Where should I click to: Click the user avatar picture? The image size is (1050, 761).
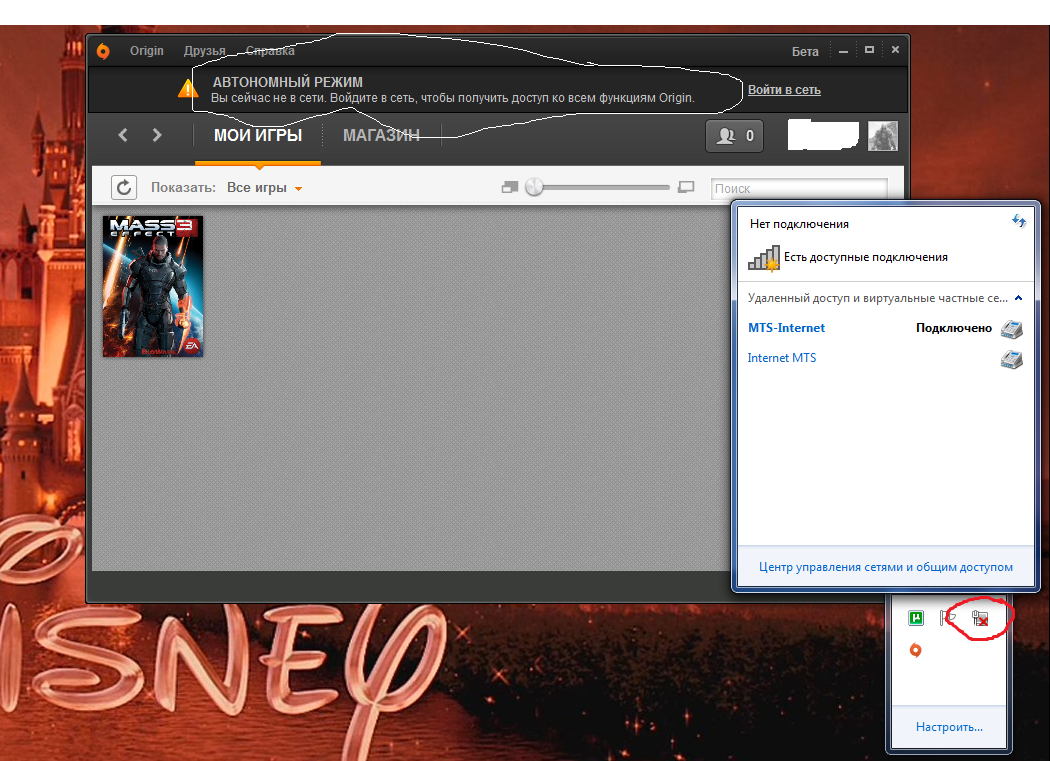[883, 136]
